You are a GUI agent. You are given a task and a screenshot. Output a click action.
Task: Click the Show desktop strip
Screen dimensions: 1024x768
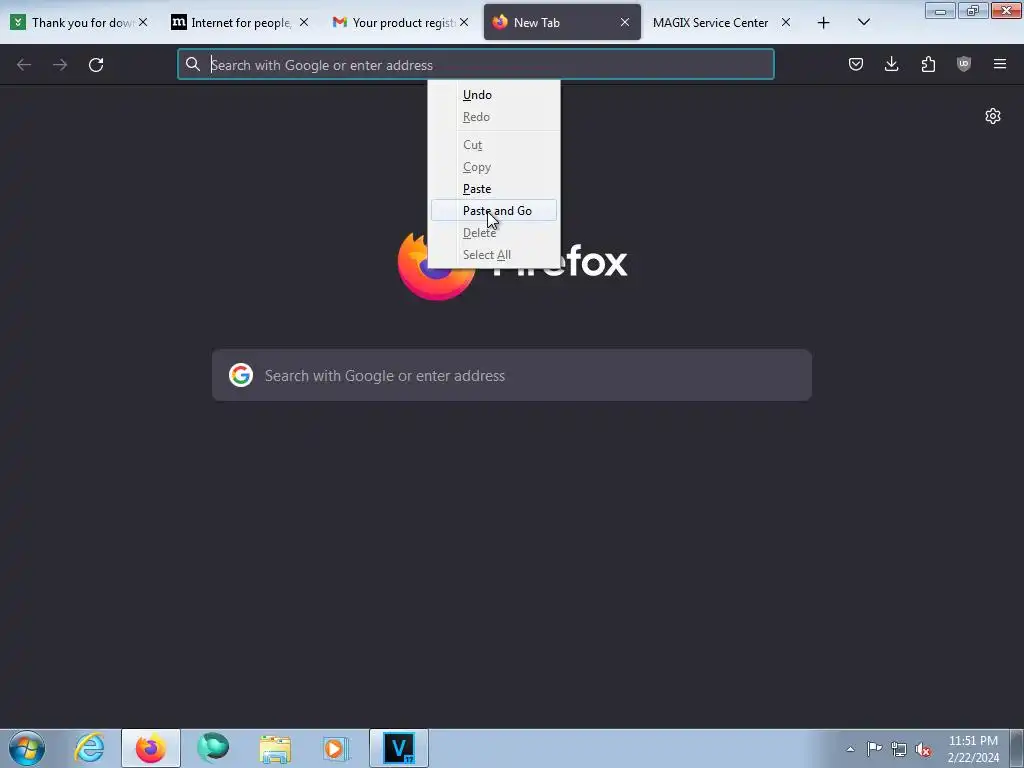1017,748
